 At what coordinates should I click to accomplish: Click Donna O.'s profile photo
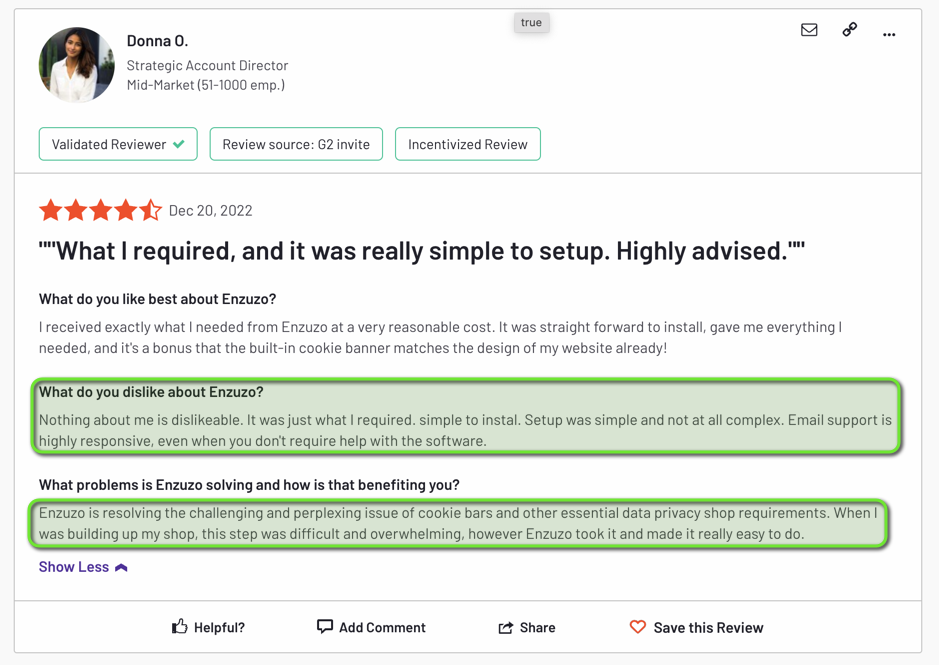coord(76,64)
